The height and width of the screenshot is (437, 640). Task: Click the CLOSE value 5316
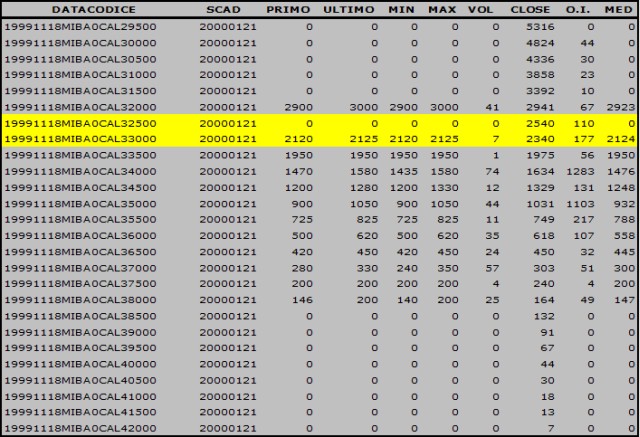coord(538,25)
